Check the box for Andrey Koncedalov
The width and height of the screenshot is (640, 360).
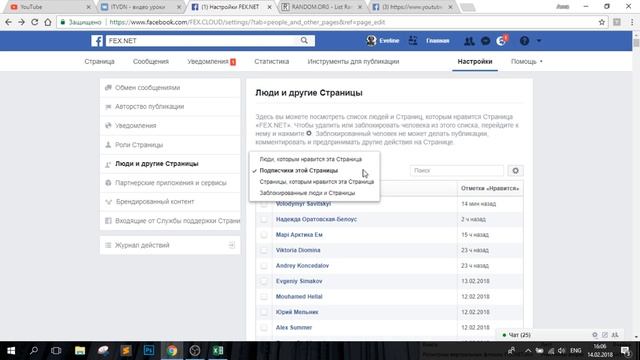coord(264,266)
